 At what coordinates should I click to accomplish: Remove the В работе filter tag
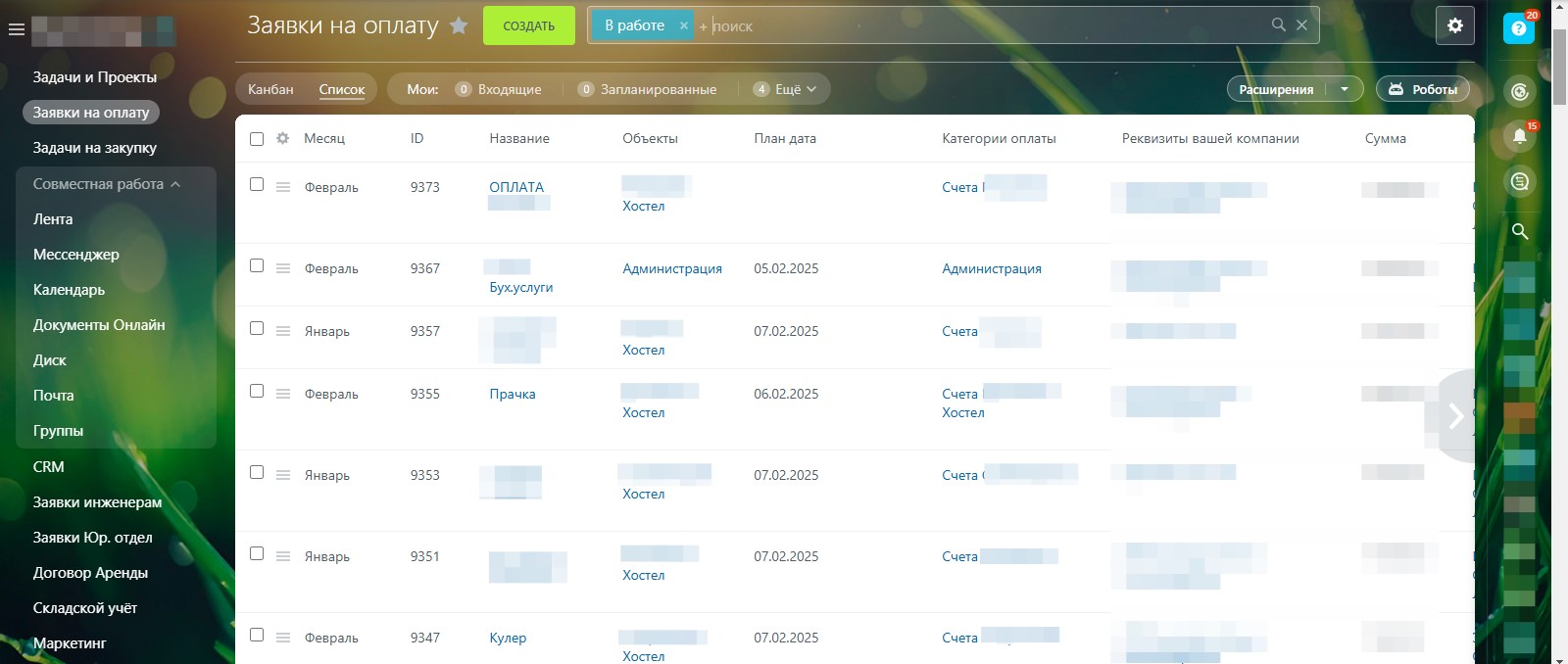coord(684,25)
